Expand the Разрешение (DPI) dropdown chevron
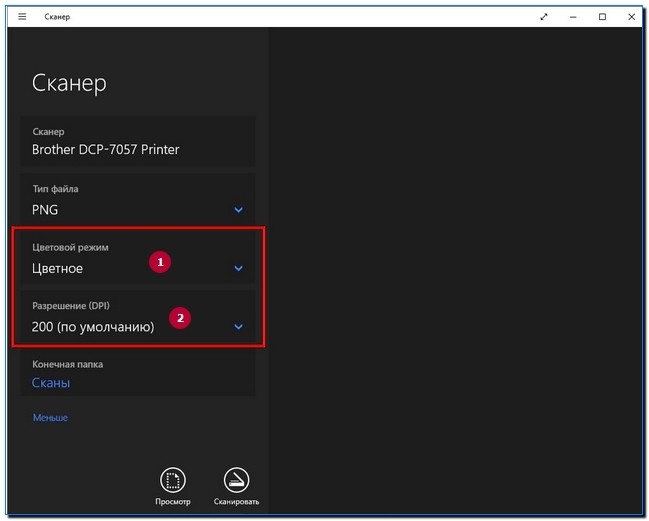The image size is (649, 521). click(x=238, y=326)
